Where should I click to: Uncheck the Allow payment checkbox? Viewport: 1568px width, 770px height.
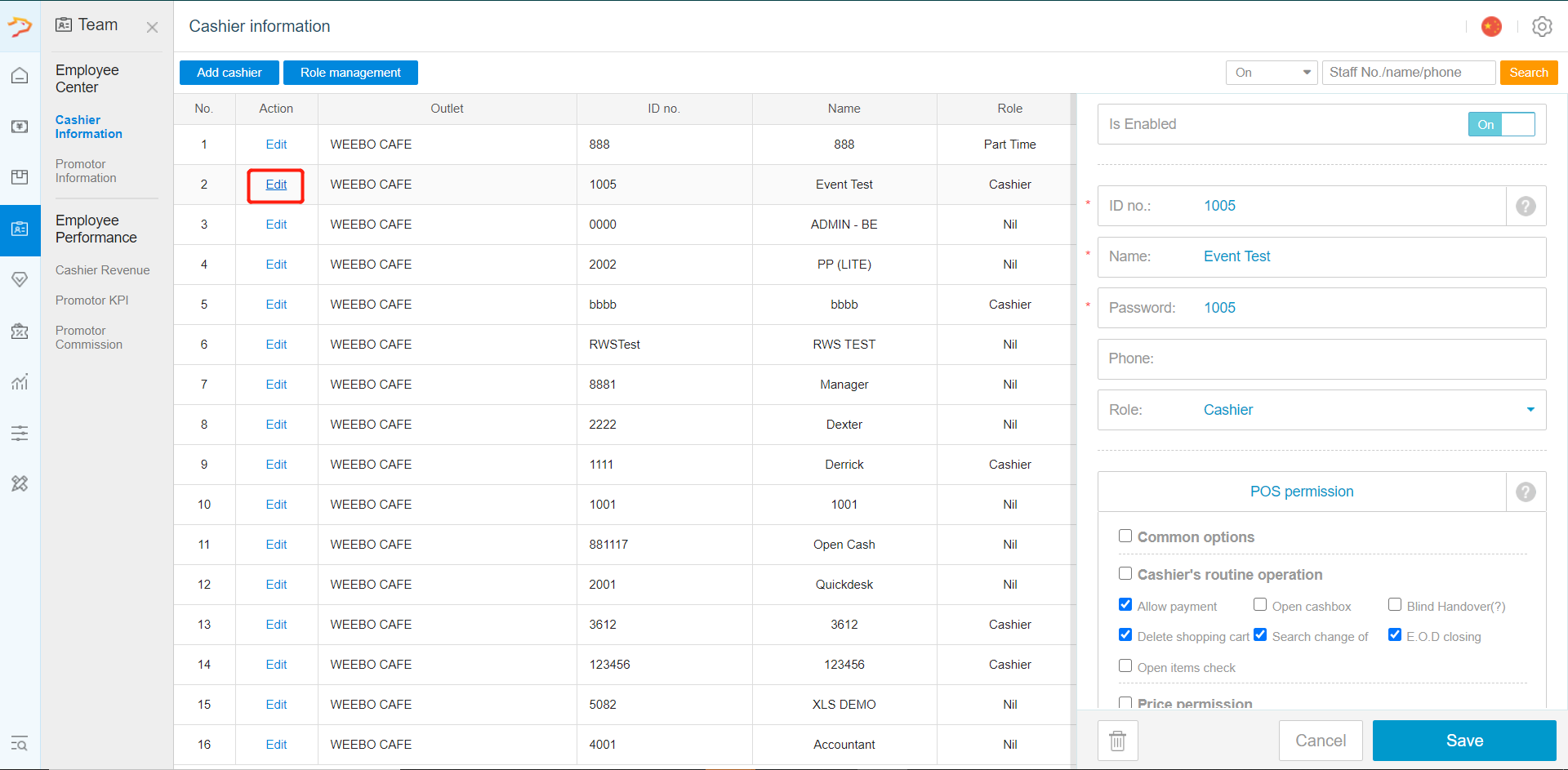[x=1125, y=604]
